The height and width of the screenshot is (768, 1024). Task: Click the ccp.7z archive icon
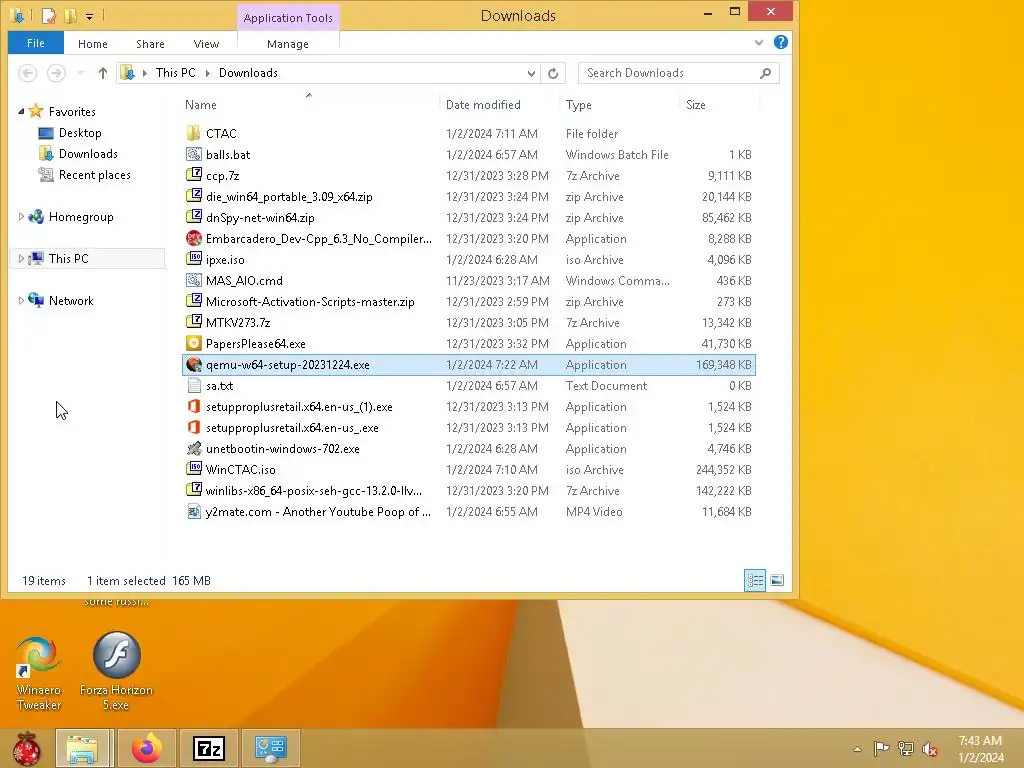(193, 175)
